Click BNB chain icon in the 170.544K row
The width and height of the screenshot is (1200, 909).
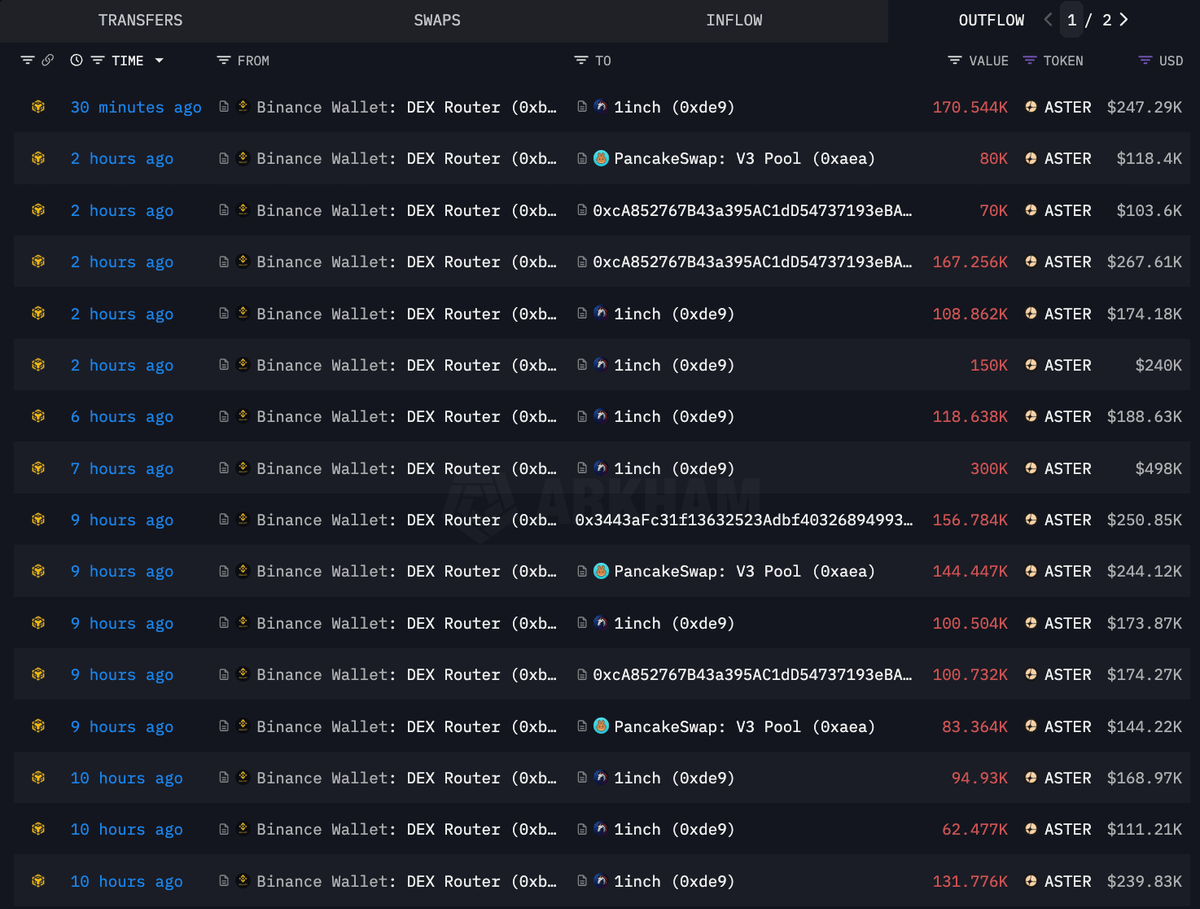click(x=38, y=107)
